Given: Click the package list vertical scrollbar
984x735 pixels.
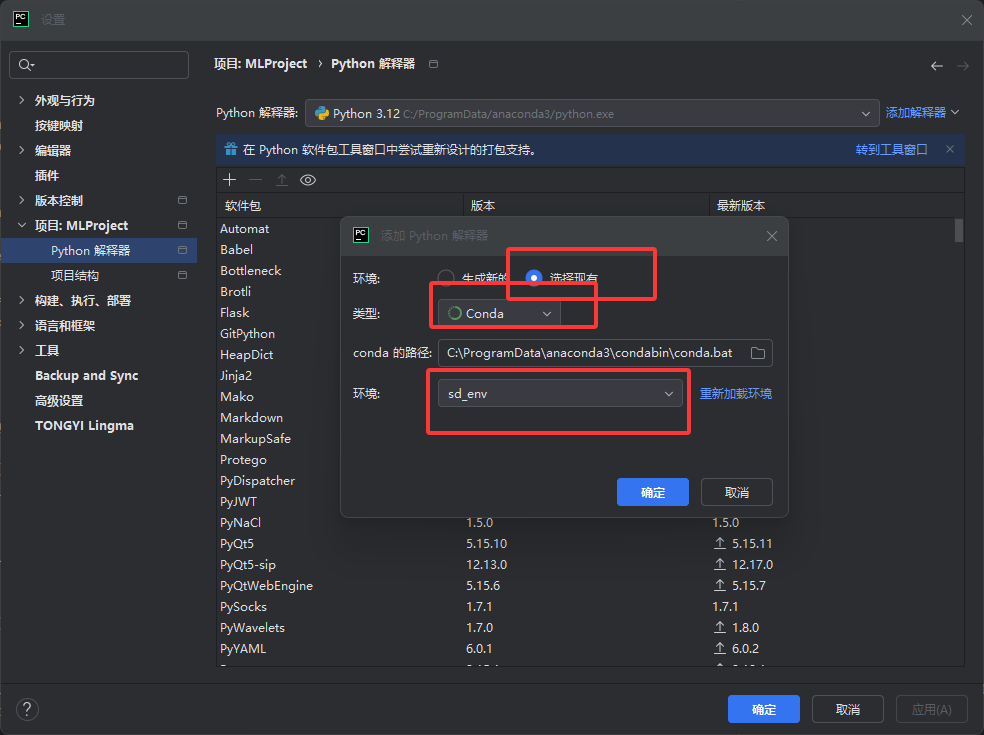Looking at the screenshot, I should point(958,230).
